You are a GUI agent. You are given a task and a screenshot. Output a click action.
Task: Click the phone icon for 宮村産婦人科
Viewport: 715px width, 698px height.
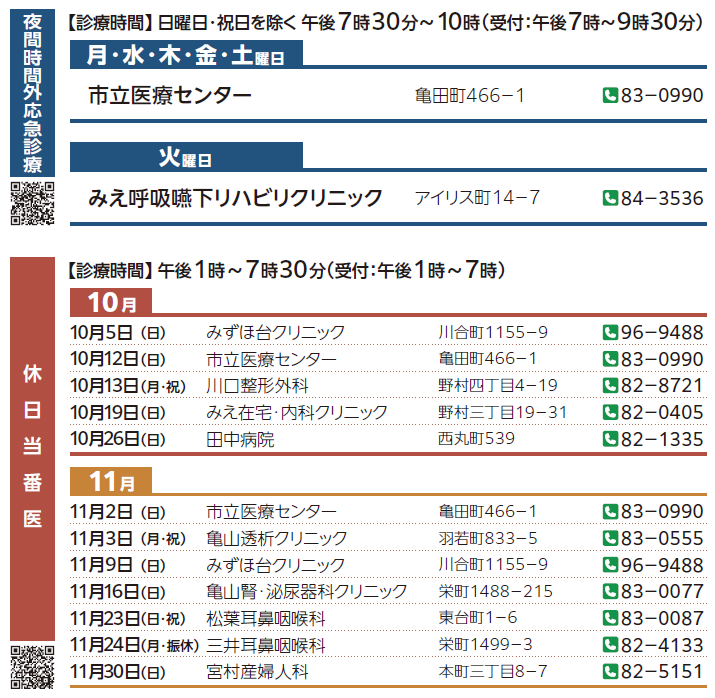click(x=609, y=671)
